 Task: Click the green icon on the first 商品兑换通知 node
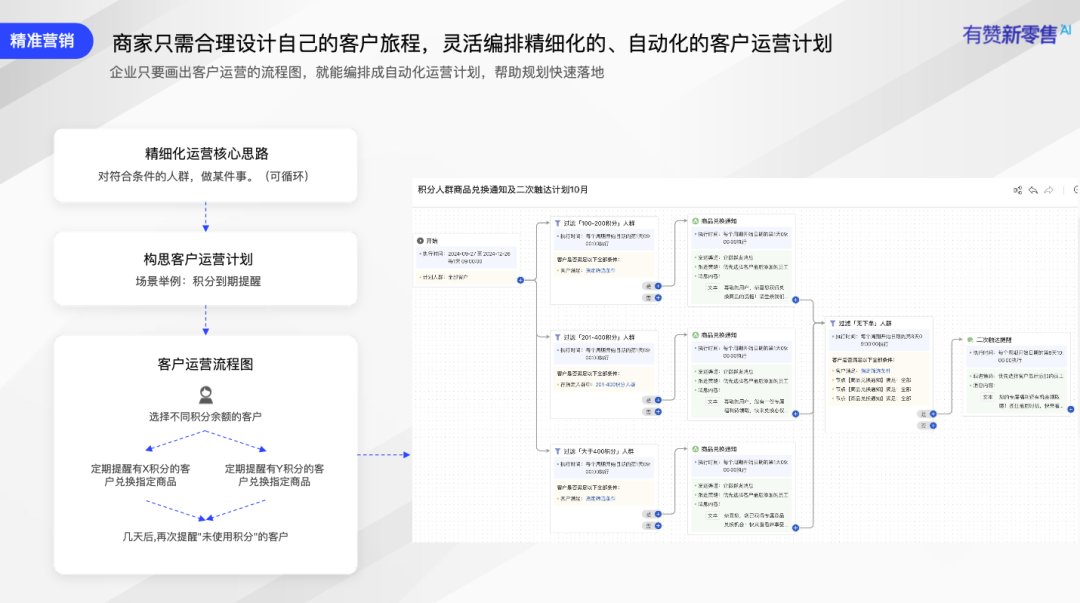click(695, 221)
